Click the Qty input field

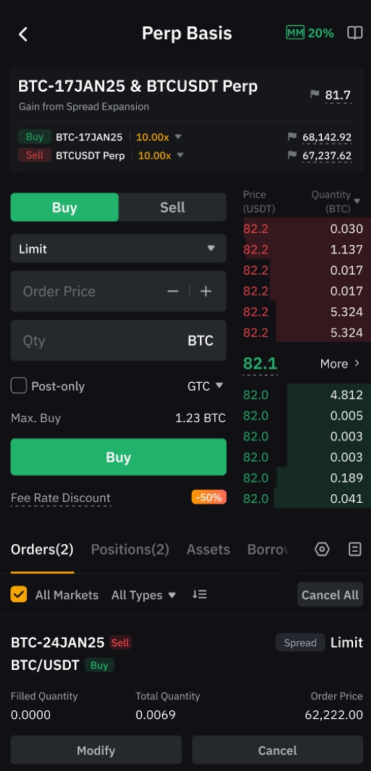[x=118, y=340]
